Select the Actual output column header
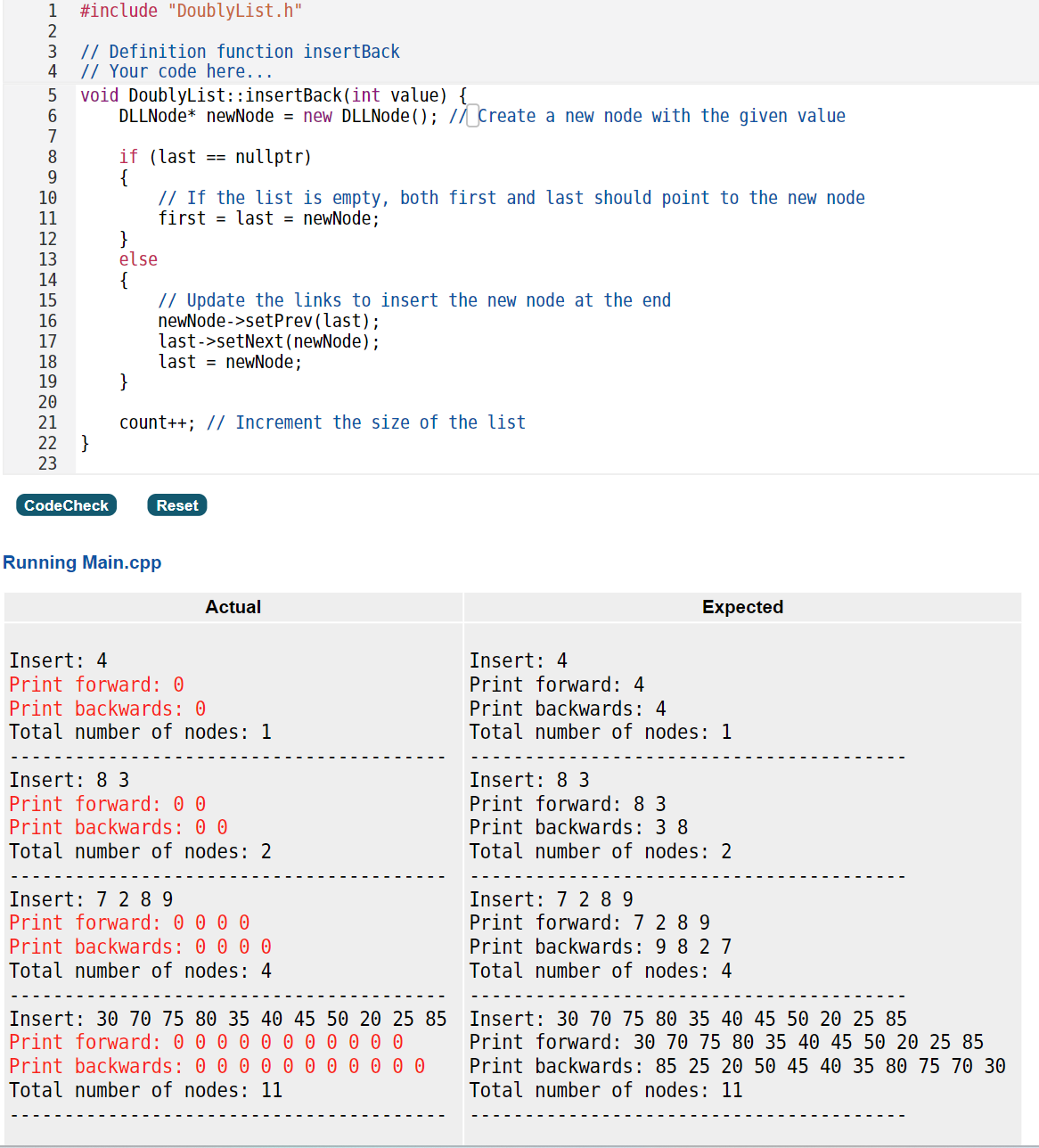1039x1148 pixels. 233,607
